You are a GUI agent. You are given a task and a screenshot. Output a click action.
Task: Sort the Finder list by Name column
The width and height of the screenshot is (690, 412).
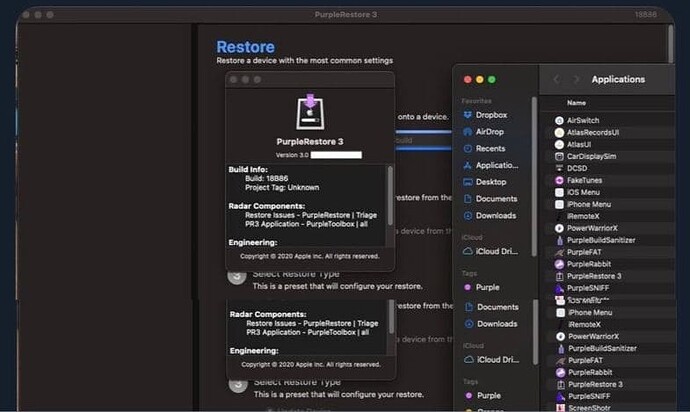tap(576, 103)
